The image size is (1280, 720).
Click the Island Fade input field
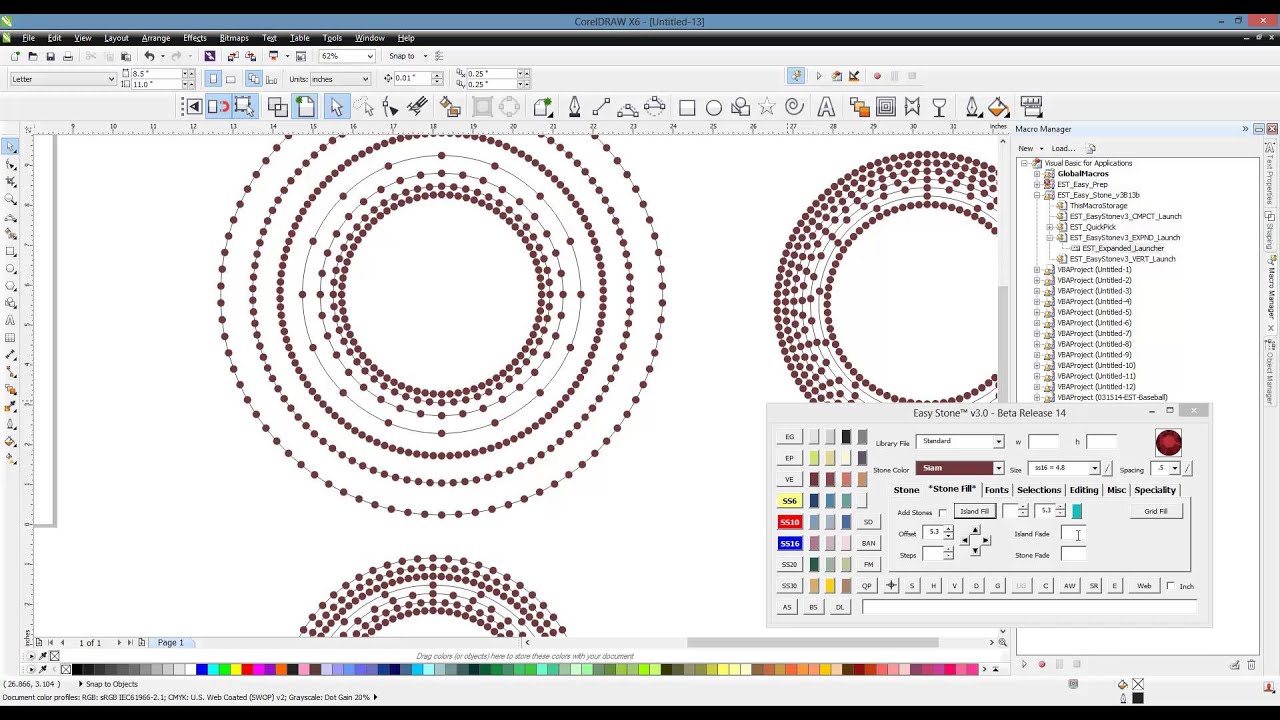tap(1072, 534)
